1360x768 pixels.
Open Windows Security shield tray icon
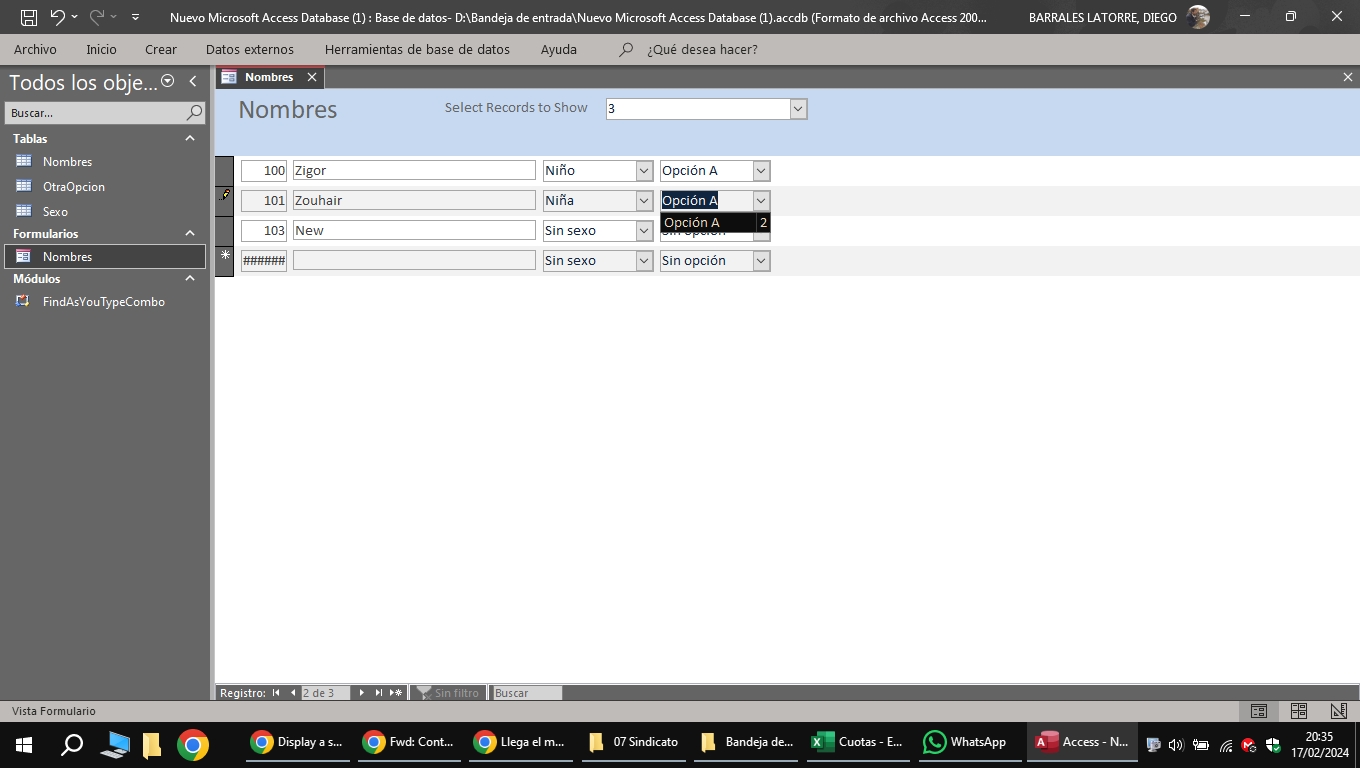point(1273,744)
